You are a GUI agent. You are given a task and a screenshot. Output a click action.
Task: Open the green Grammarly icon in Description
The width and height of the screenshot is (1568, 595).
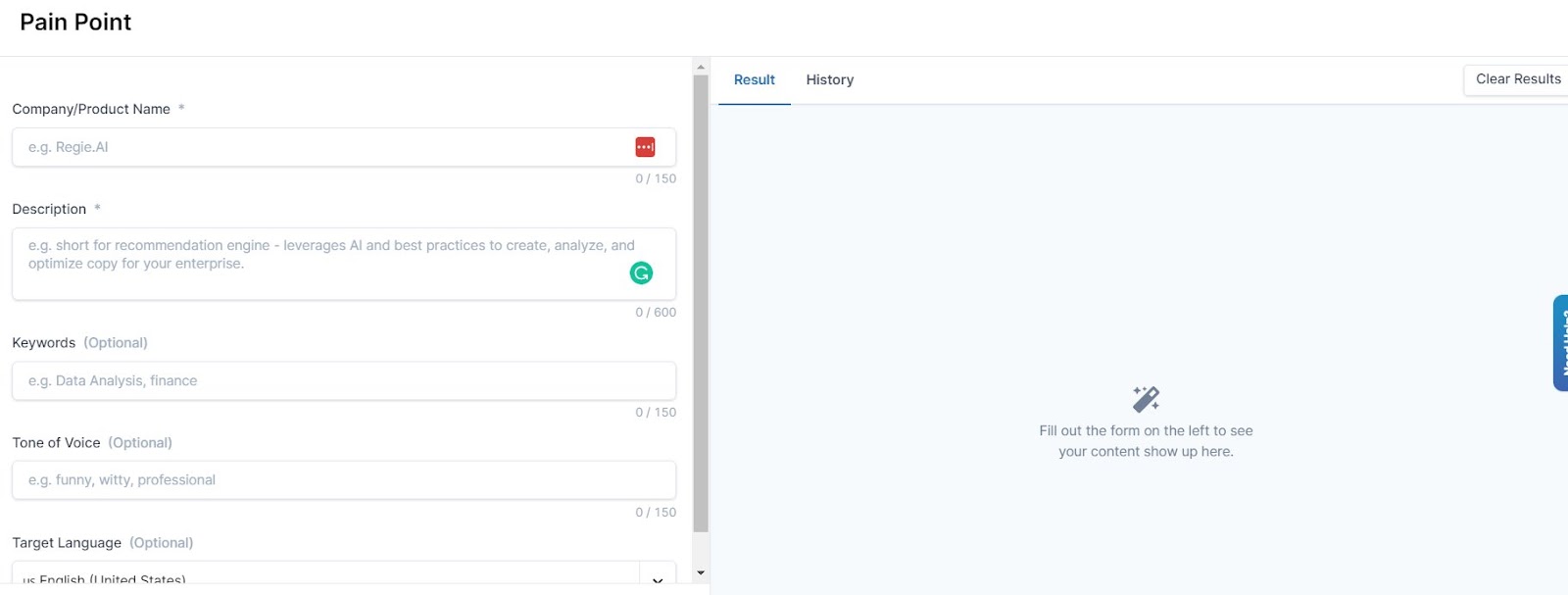tap(641, 273)
